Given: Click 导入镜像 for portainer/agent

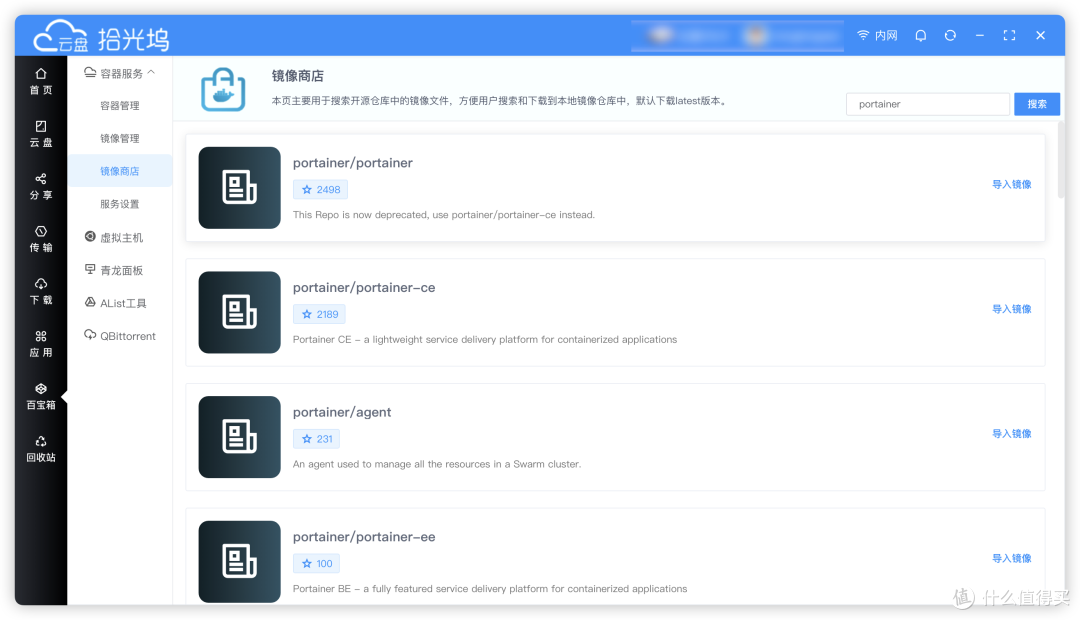Looking at the screenshot, I should (1011, 434).
